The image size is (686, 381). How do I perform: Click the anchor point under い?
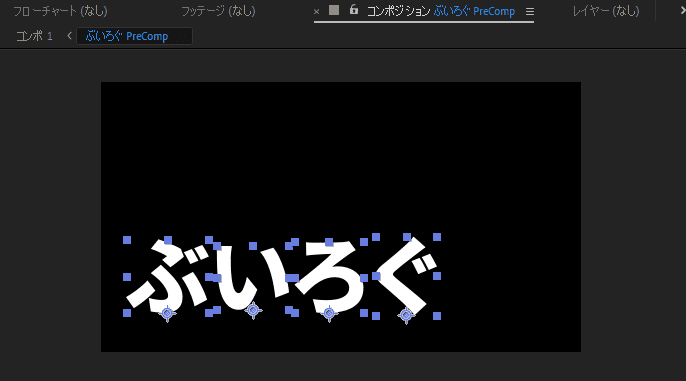click(x=253, y=311)
